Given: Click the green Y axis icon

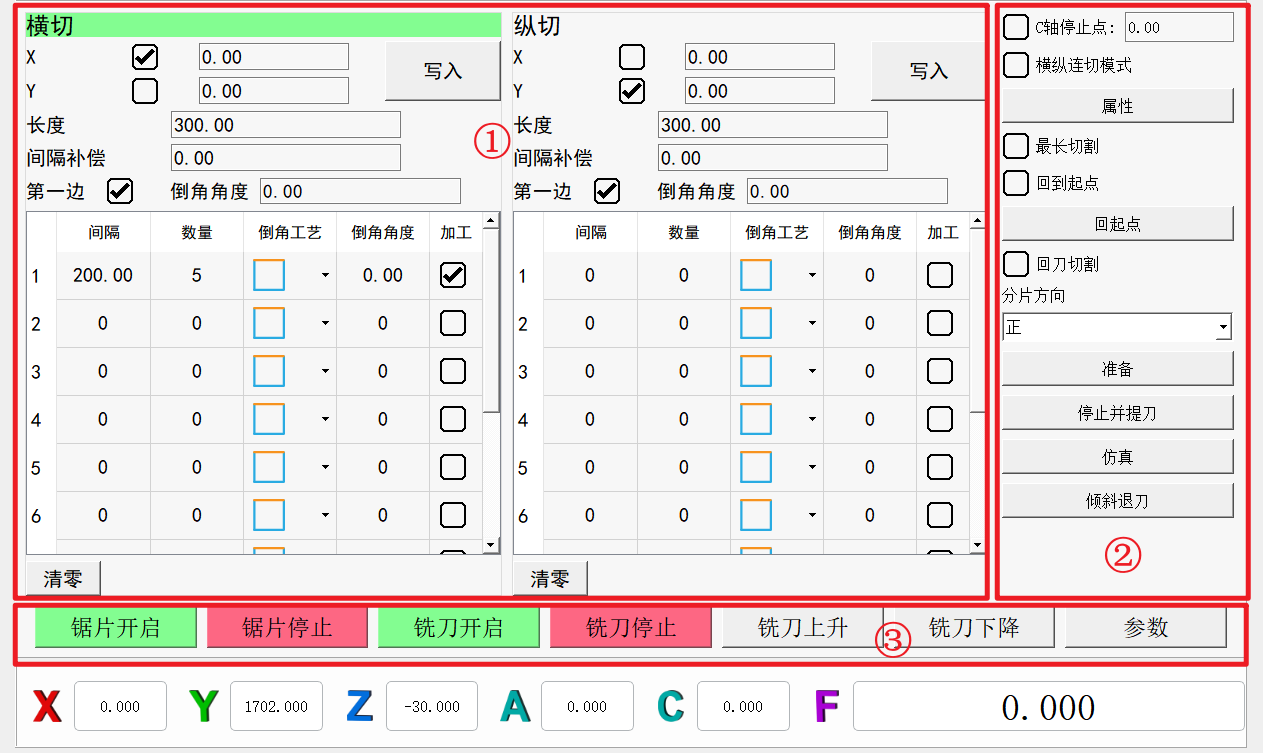Looking at the screenshot, I should [204, 707].
